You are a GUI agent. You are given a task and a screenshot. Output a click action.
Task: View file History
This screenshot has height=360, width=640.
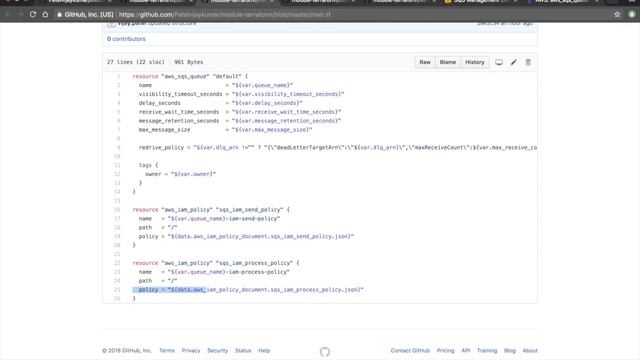(475, 62)
